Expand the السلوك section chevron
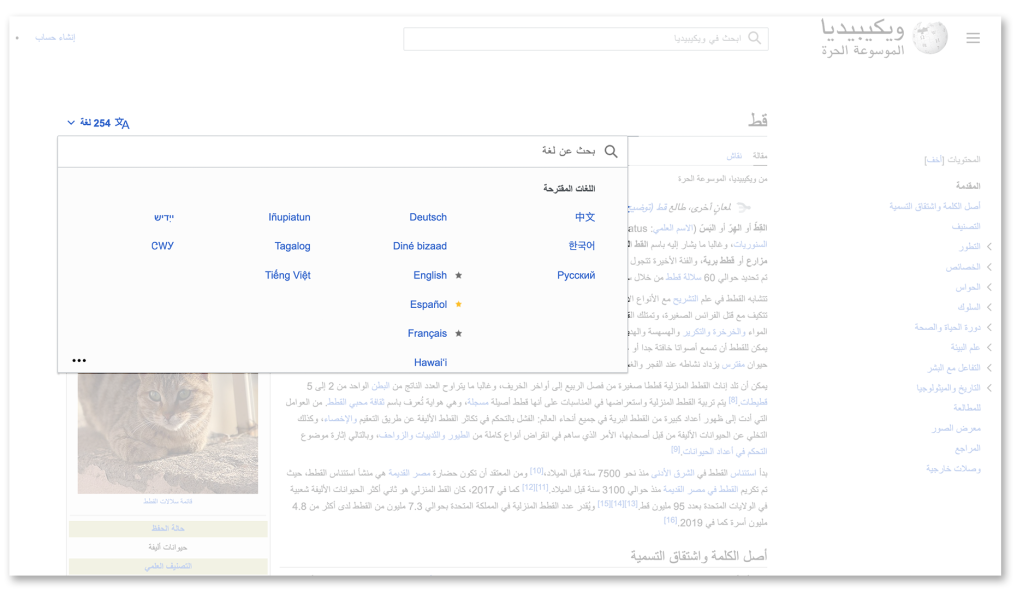 point(989,307)
